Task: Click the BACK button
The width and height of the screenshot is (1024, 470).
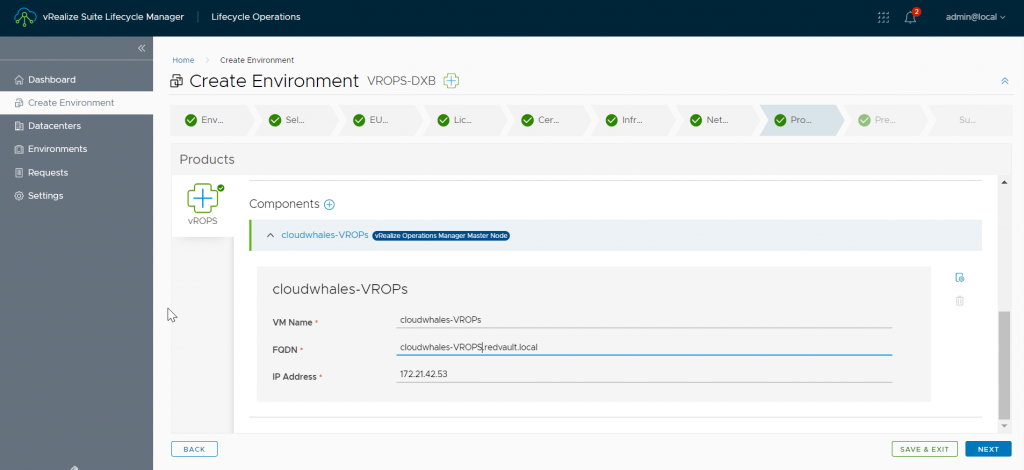Action: 194,449
